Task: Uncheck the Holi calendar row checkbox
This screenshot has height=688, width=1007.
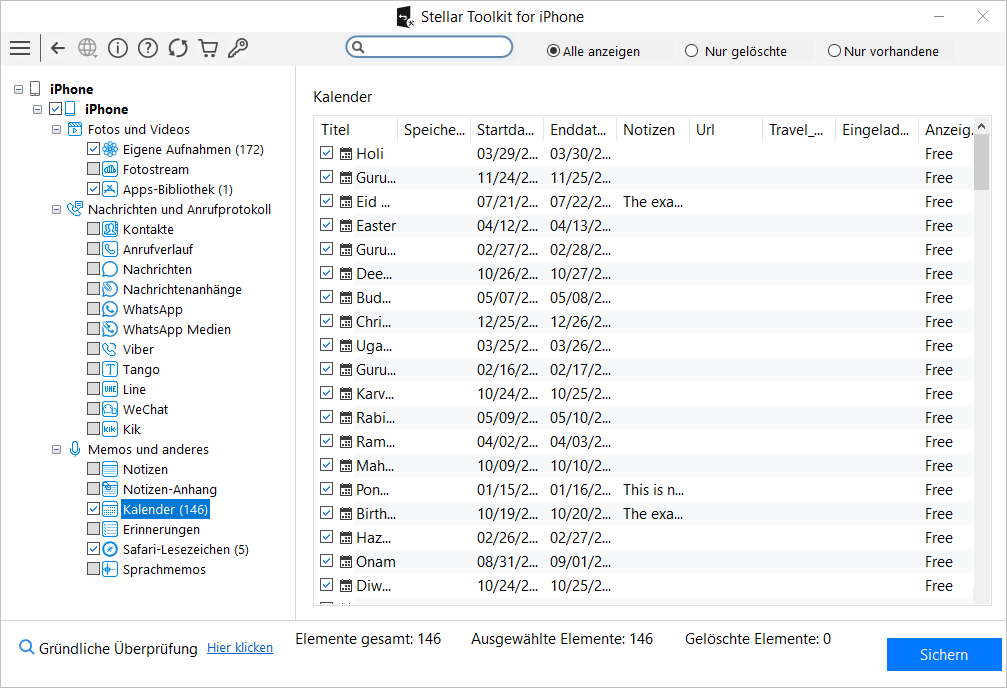Action: 326,153
